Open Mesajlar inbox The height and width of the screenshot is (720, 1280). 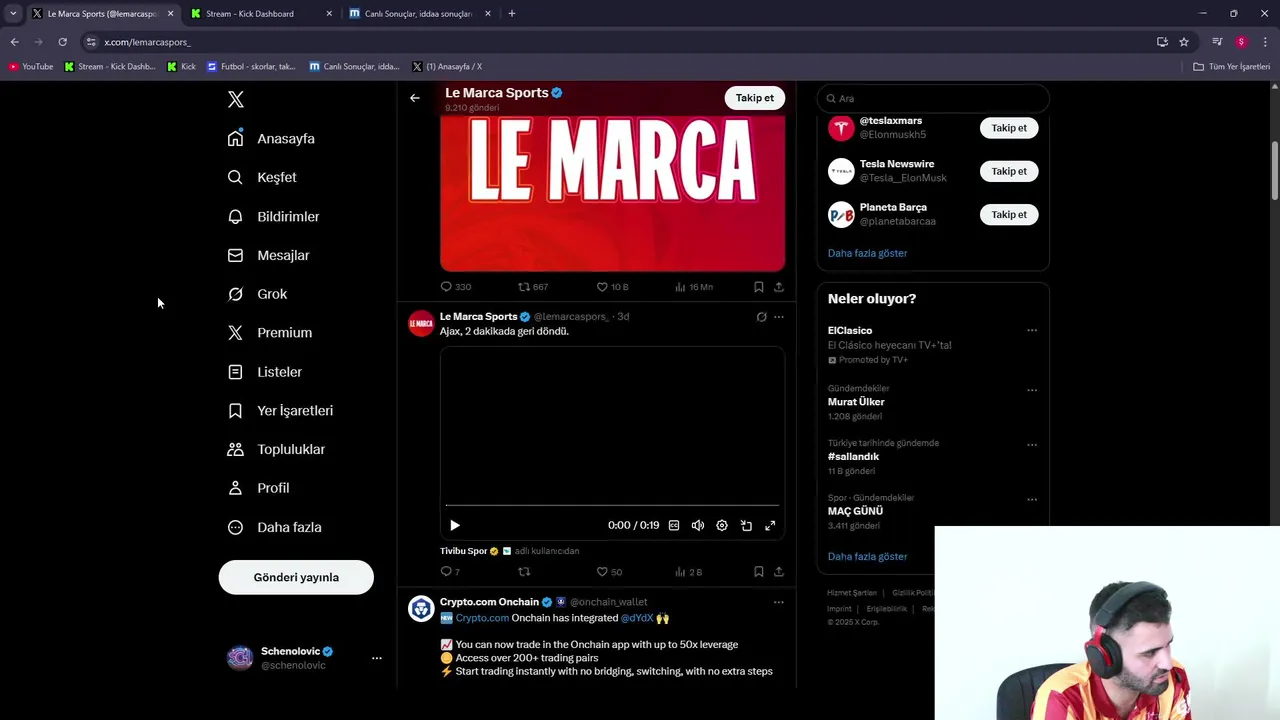268,255
